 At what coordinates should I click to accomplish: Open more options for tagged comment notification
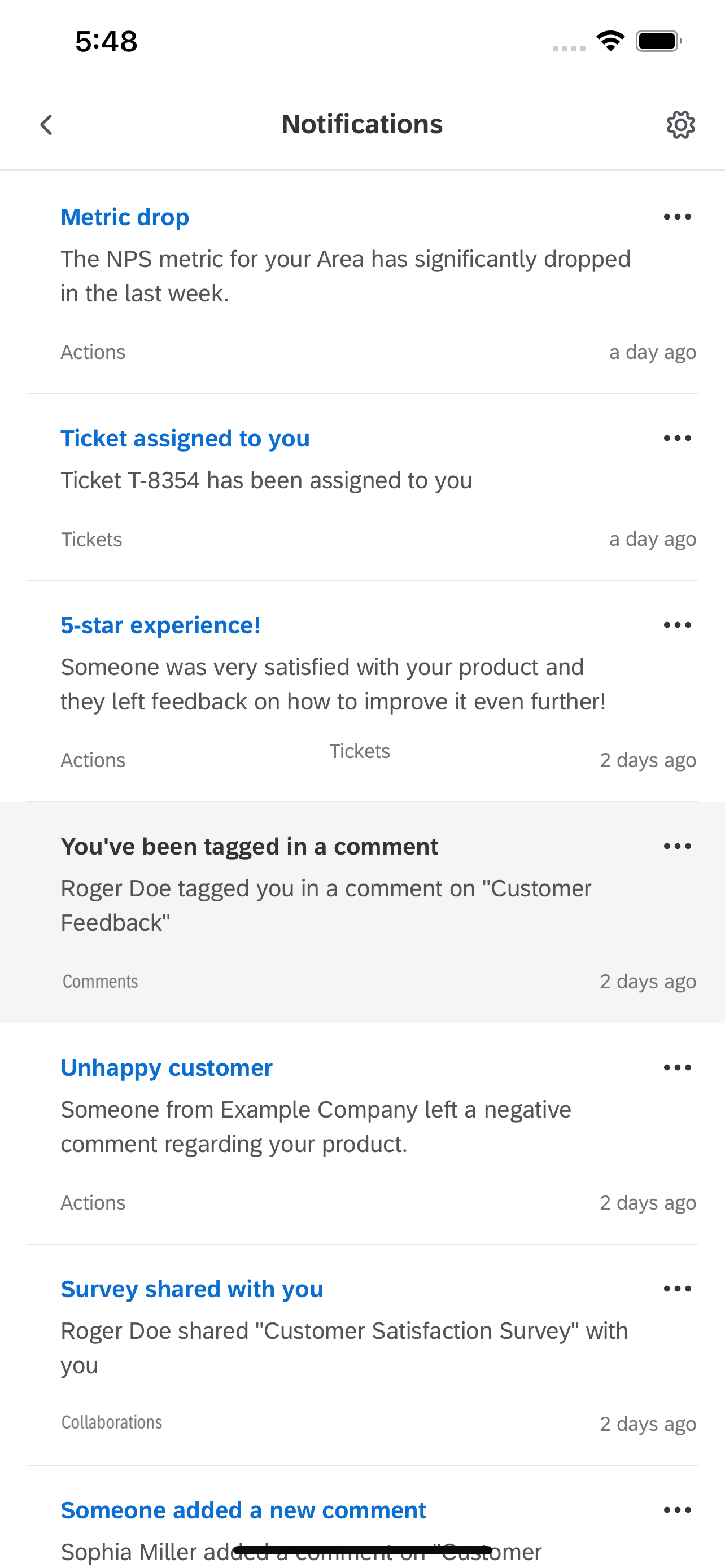(x=677, y=846)
